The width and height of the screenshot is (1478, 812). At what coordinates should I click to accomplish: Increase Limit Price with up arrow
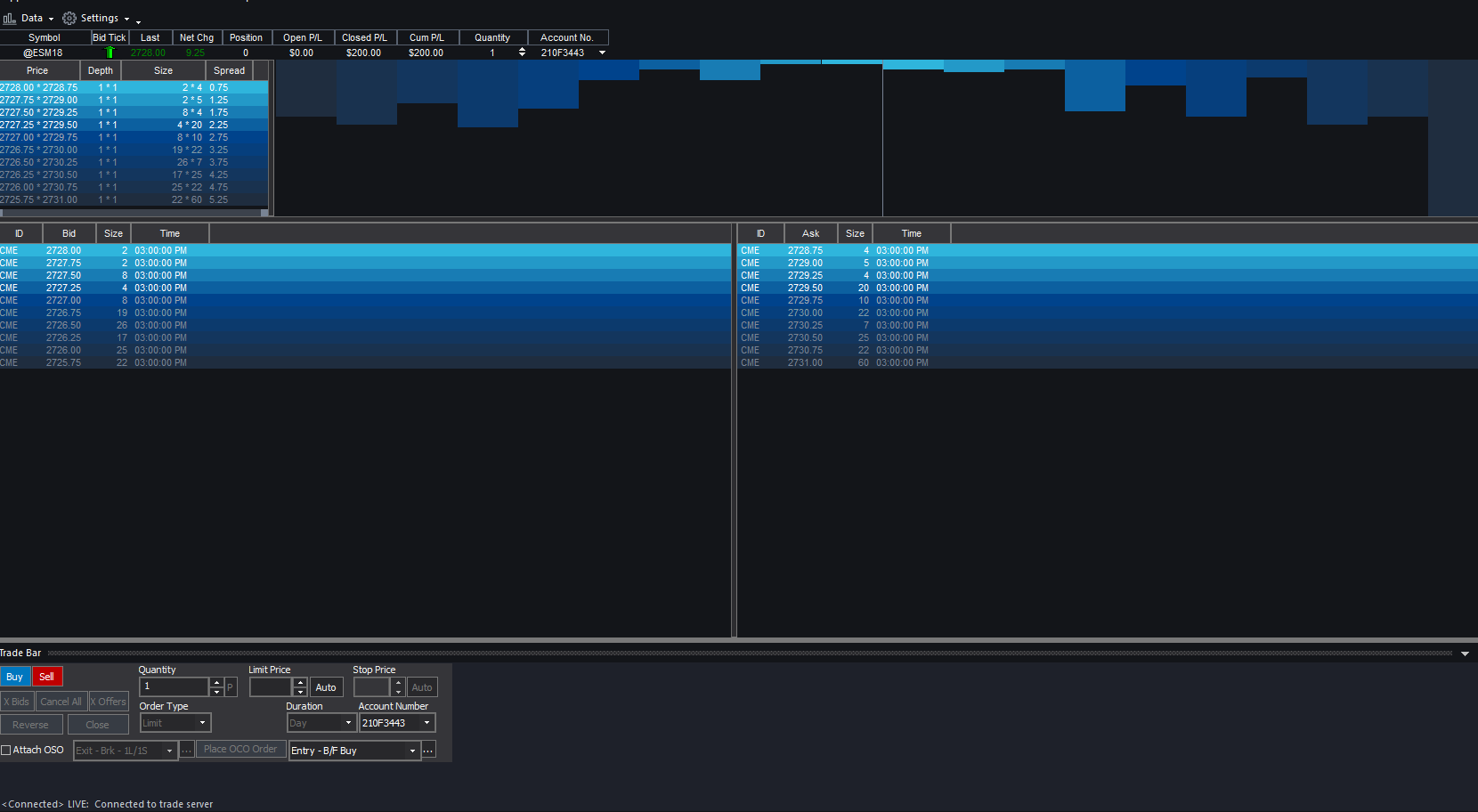click(x=300, y=683)
